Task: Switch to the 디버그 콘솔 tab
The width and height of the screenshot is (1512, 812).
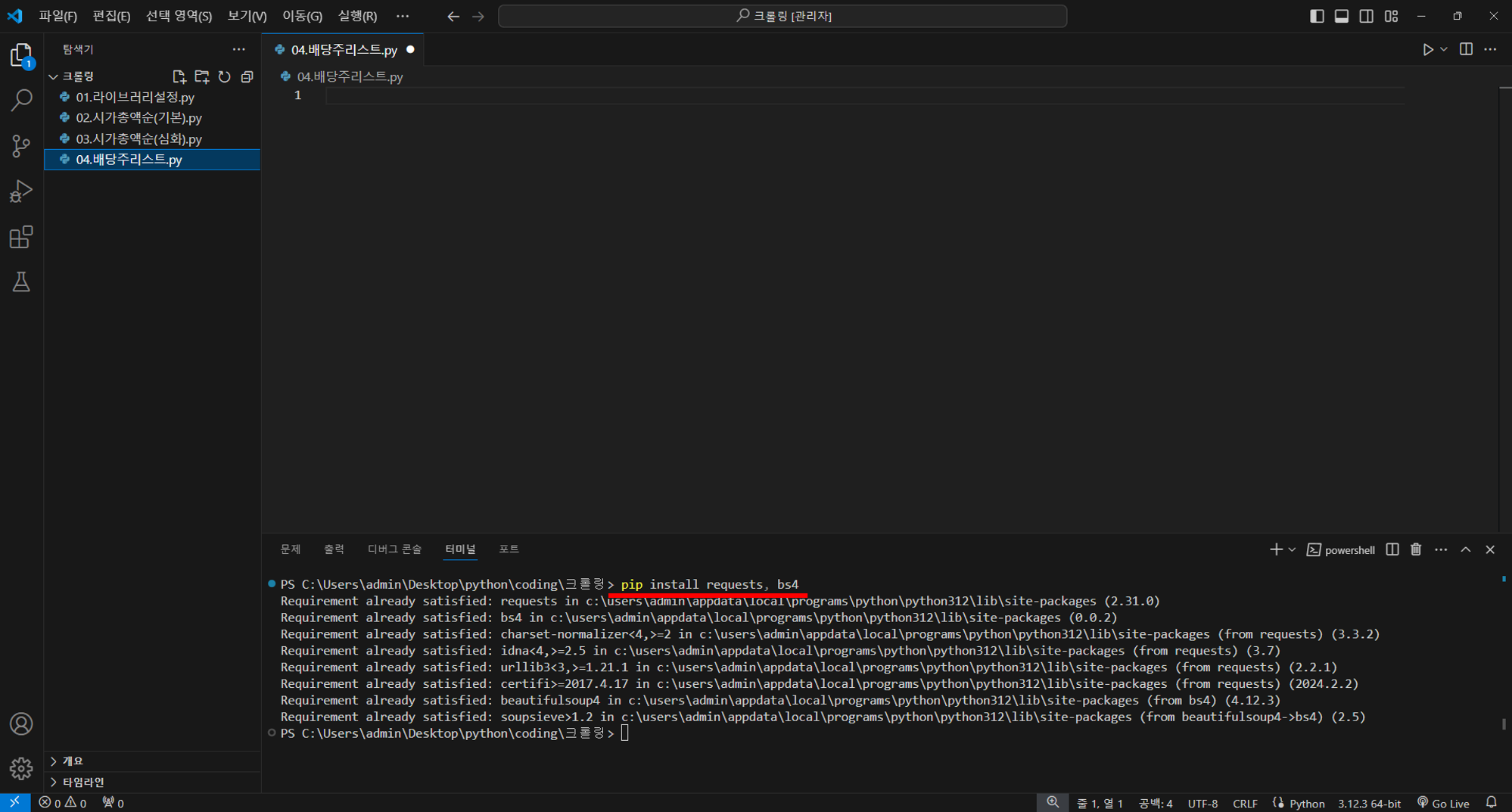Action: click(394, 549)
